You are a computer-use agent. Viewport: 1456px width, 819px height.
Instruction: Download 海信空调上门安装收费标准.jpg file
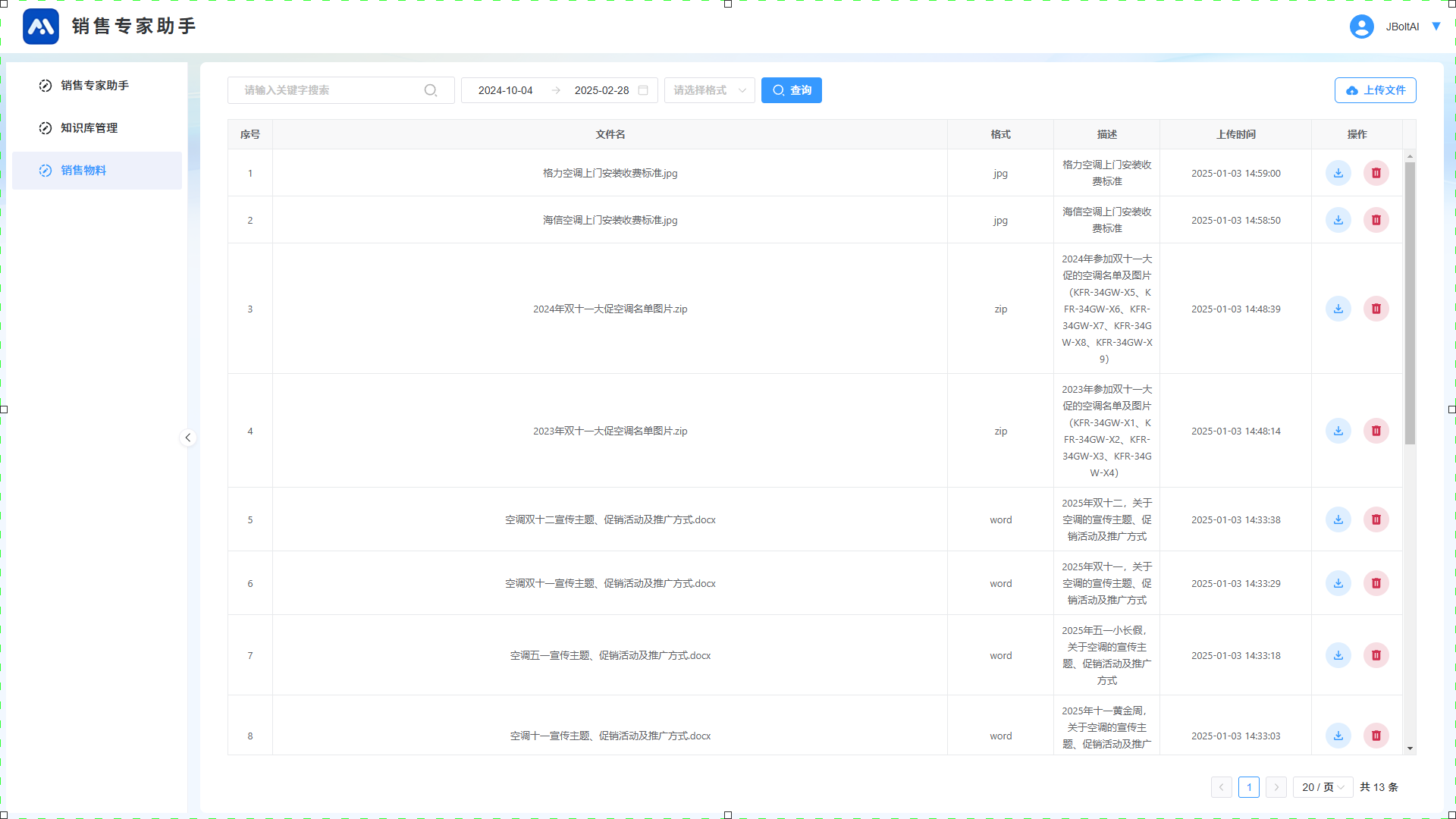pos(1338,220)
